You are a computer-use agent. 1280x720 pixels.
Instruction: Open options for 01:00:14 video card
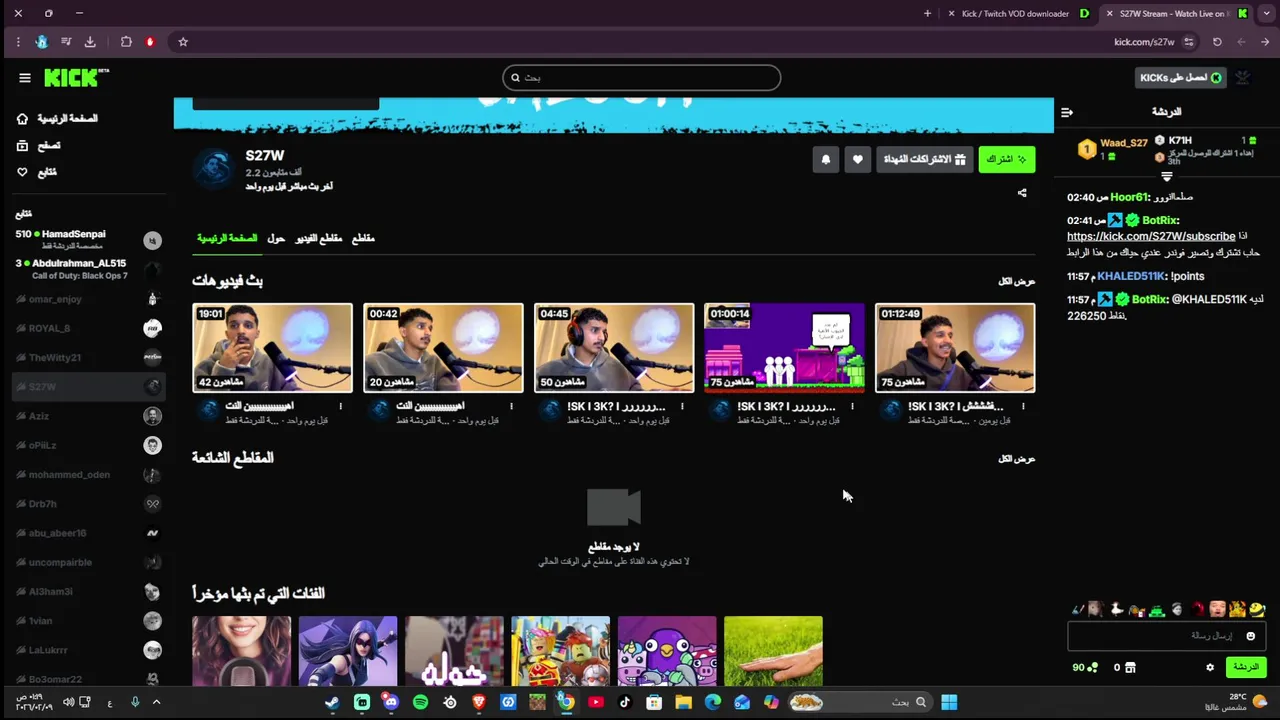pos(853,406)
